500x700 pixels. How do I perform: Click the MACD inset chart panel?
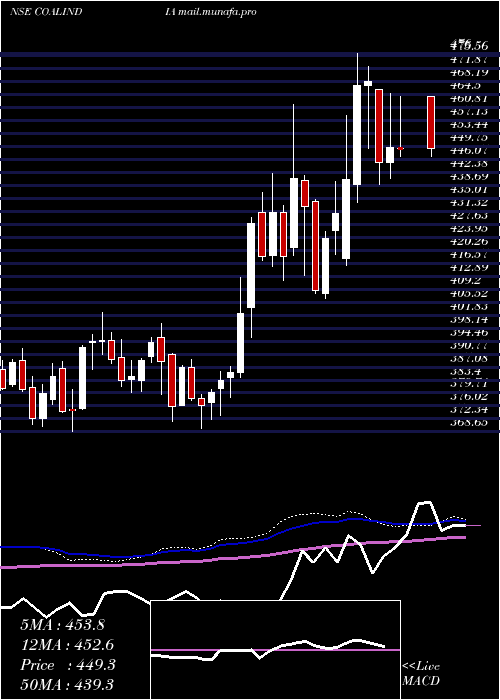click(x=275, y=650)
